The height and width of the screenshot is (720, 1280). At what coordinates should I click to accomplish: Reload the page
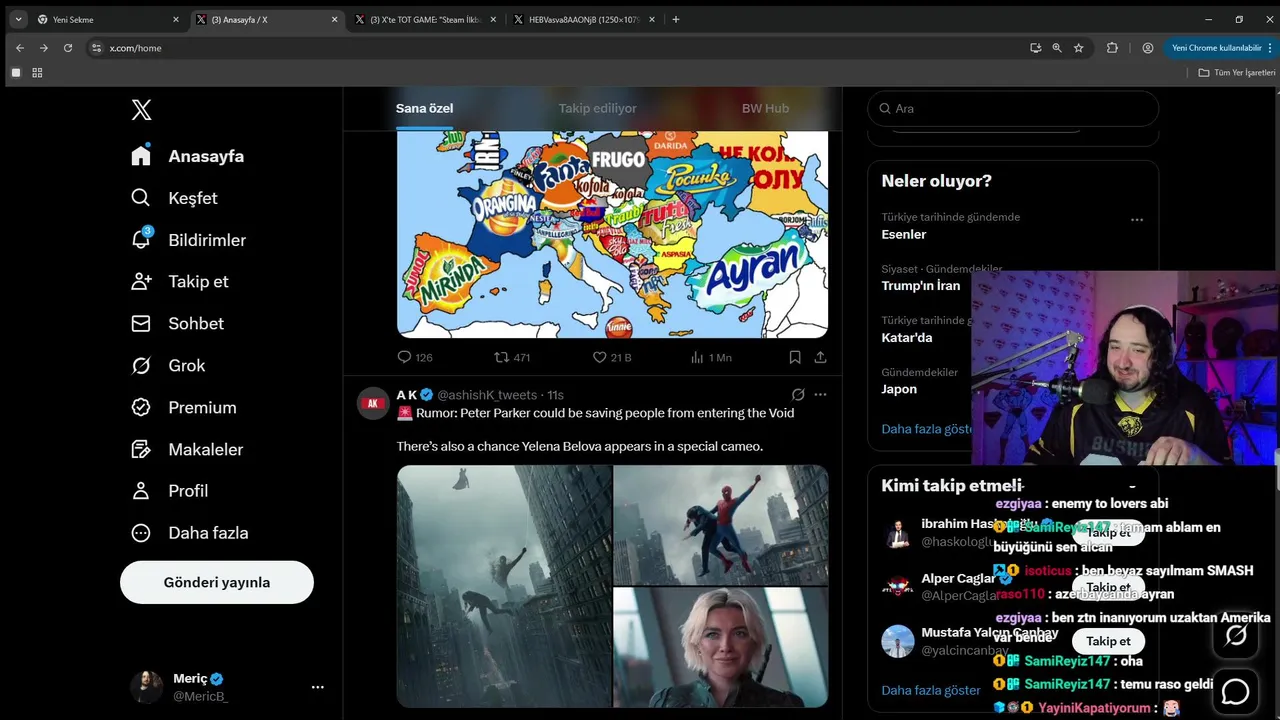click(x=68, y=48)
